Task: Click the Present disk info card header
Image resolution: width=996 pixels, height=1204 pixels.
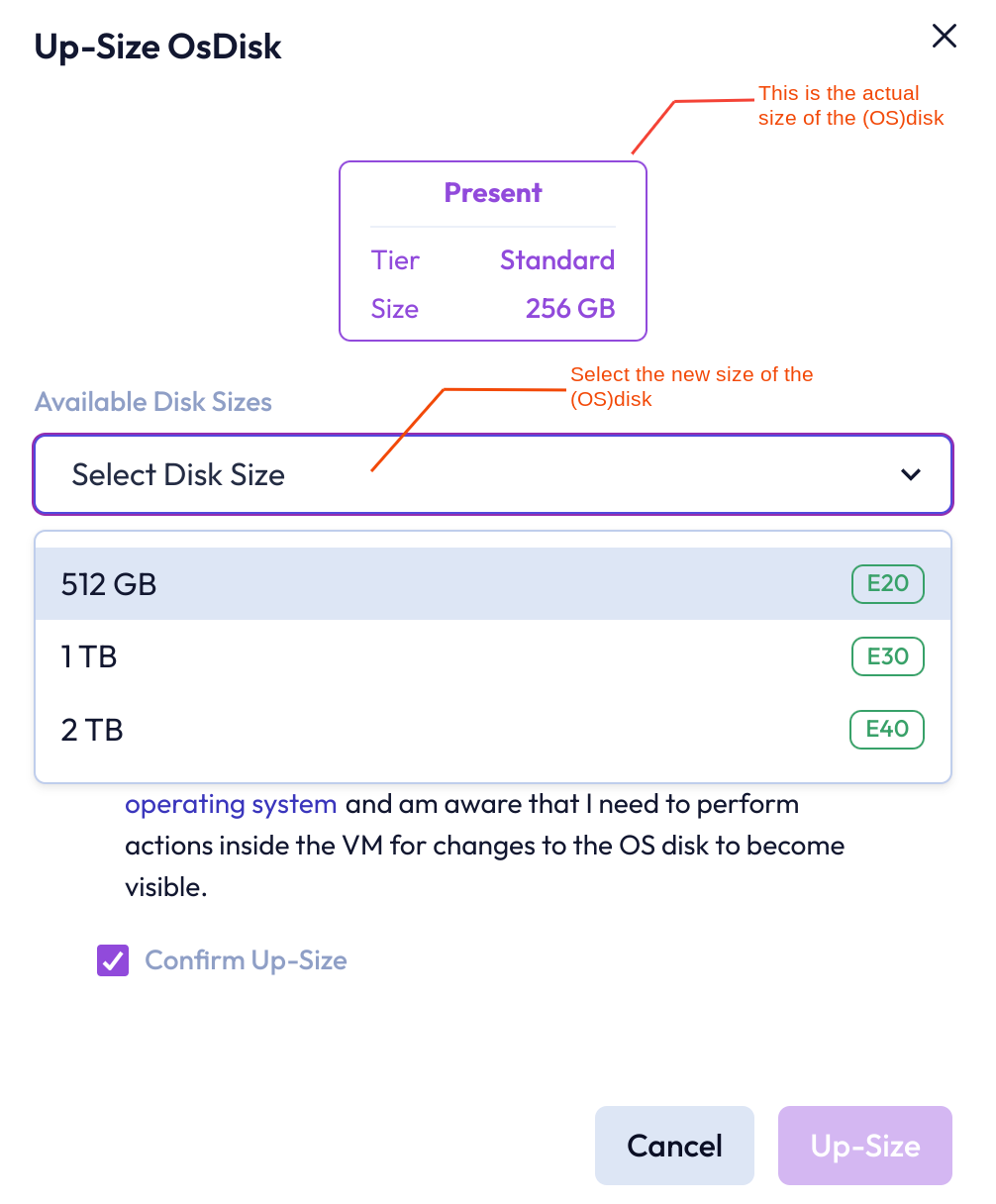Action: tap(493, 193)
